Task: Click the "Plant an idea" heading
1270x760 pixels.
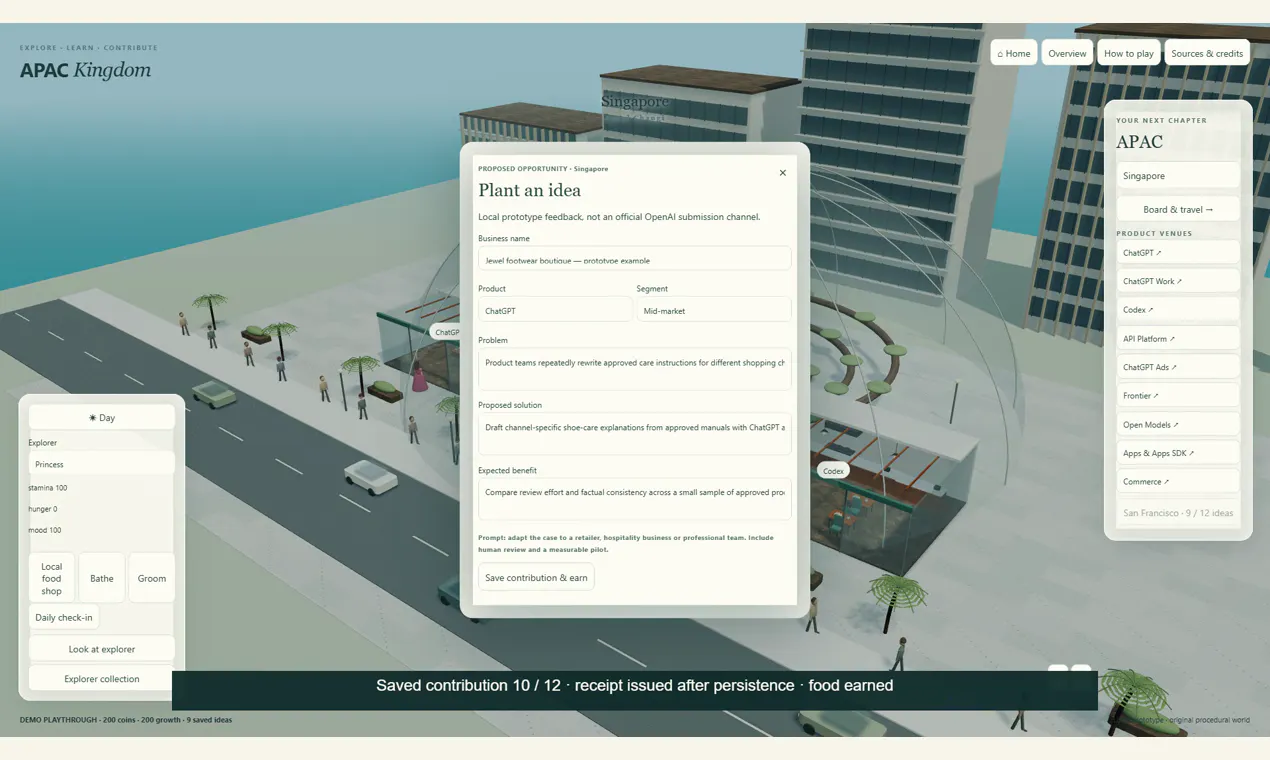Action: [529, 190]
